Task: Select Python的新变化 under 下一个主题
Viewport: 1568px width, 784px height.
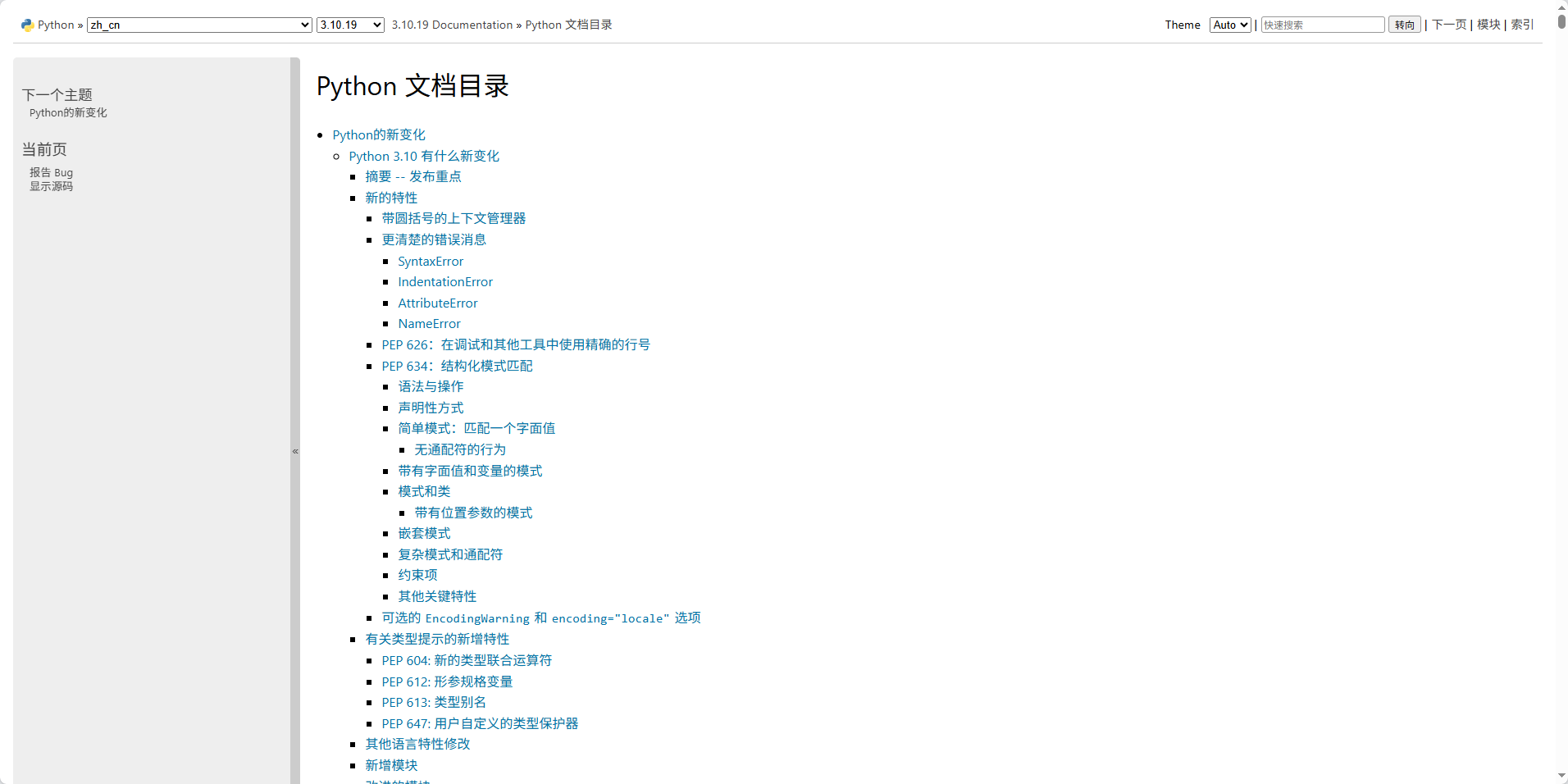Action: pyautogui.click(x=67, y=112)
